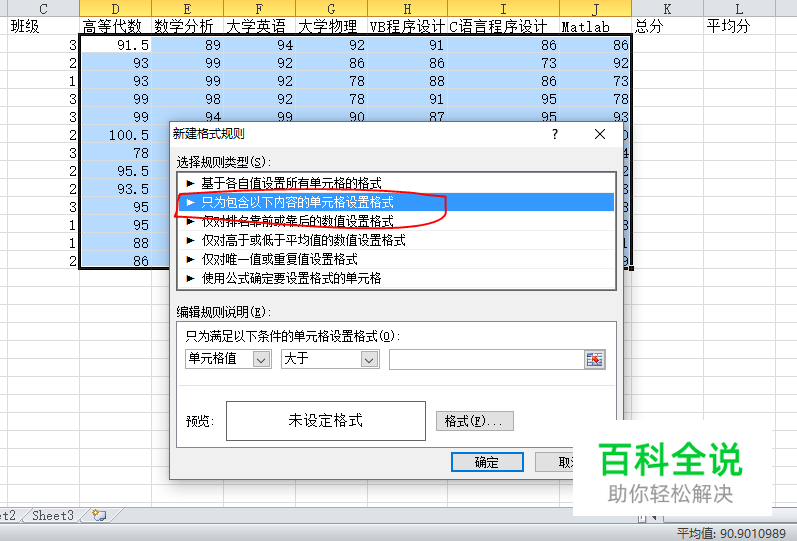Click the 大学物理 header cell
The width and height of the screenshot is (797, 541).
[x=331, y=26]
